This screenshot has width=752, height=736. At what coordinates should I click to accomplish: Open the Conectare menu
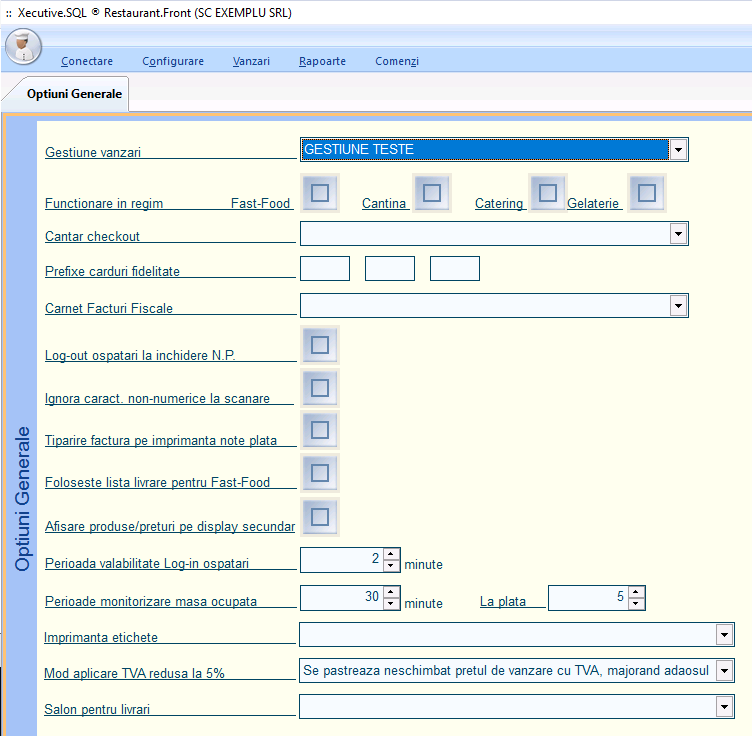point(87,61)
